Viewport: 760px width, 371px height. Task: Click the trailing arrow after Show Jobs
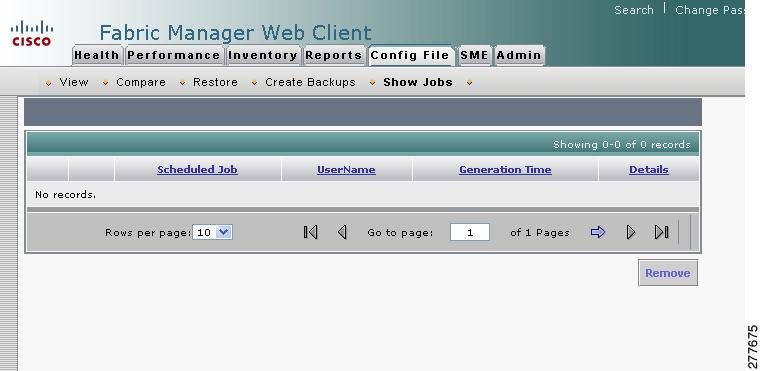[469, 83]
